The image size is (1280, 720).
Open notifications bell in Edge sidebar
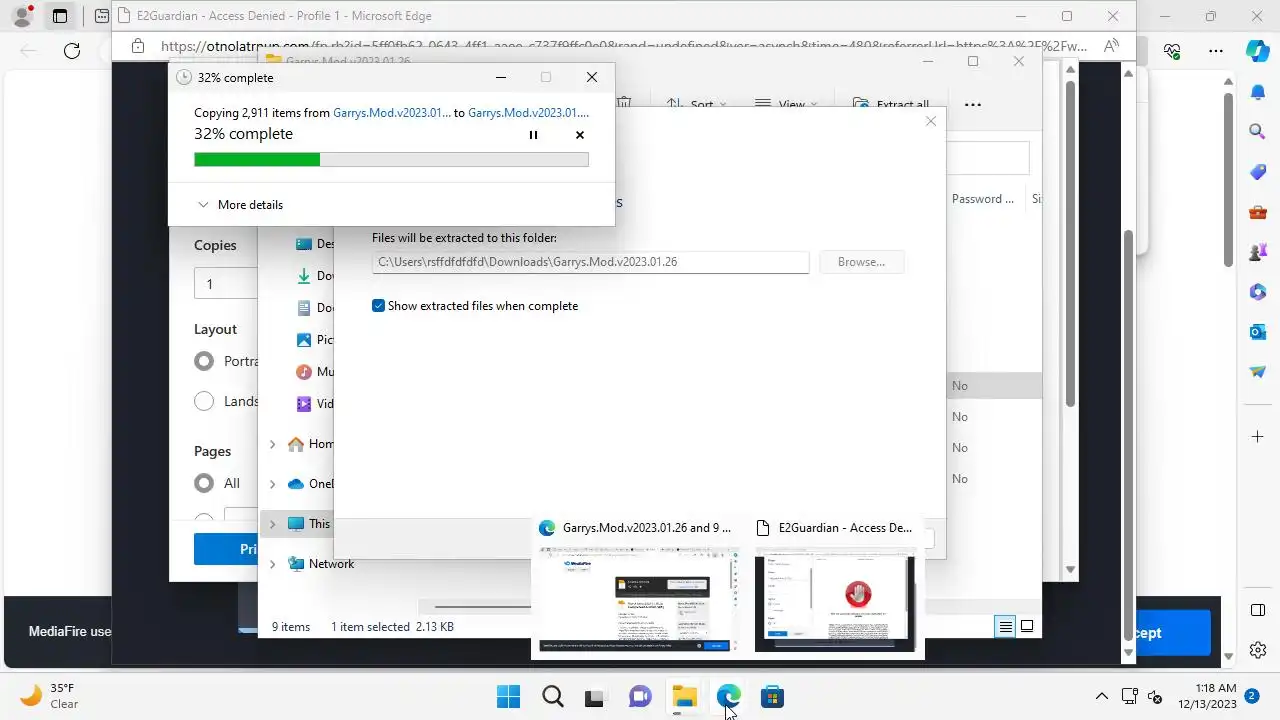click(x=1258, y=92)
